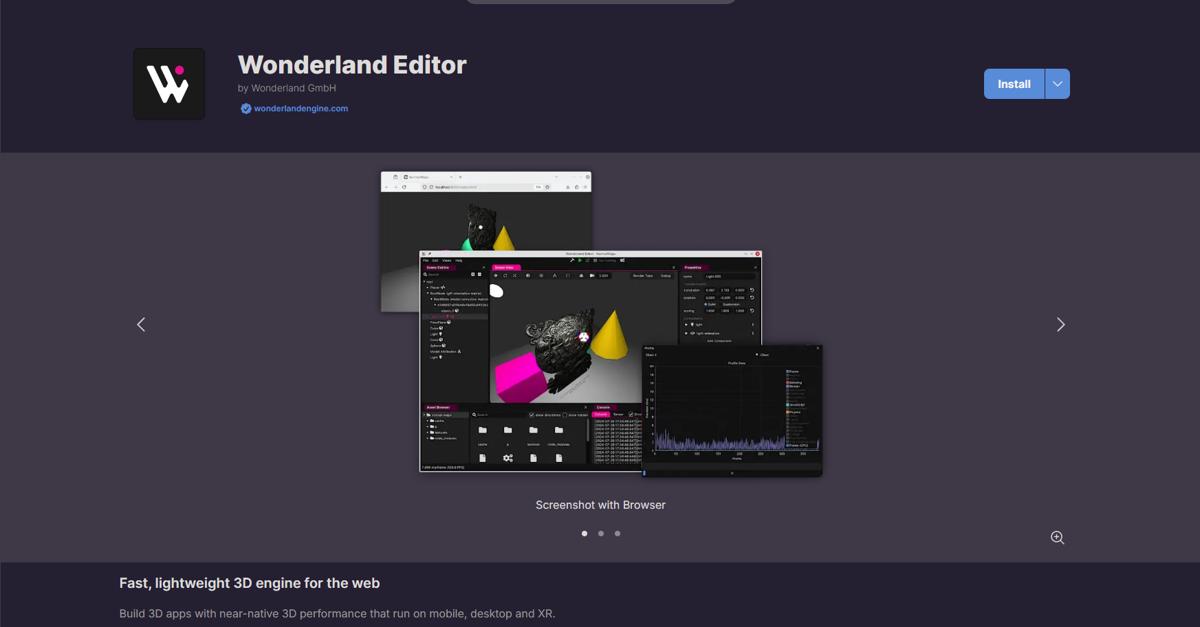Click the zoom magnifier icon
This screenshot has width=1200, height=627.
point(1057,537)
